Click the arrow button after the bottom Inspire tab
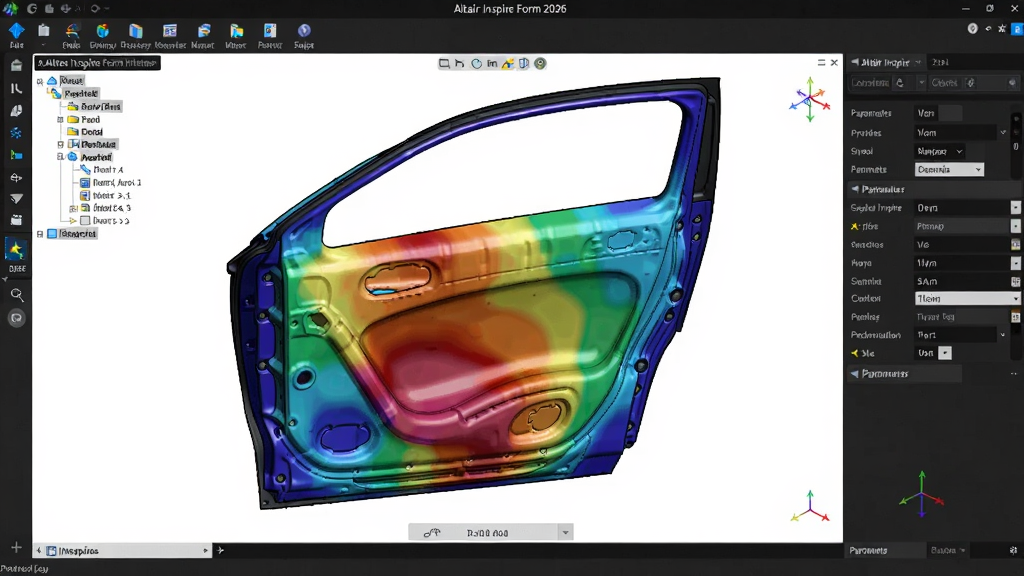Viewport: 1024px width, 576px height. point(220,551)
